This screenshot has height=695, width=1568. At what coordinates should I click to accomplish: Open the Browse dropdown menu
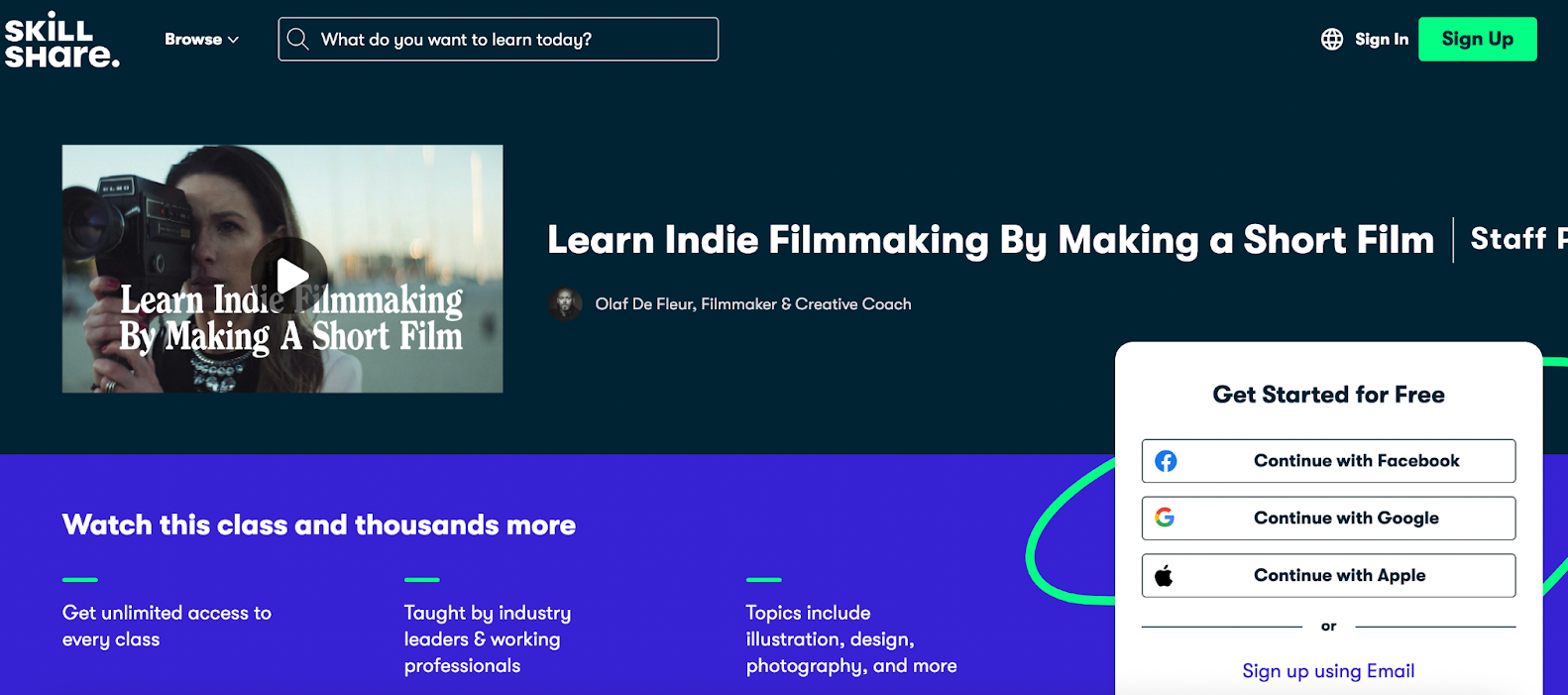(x=201, y=40)
